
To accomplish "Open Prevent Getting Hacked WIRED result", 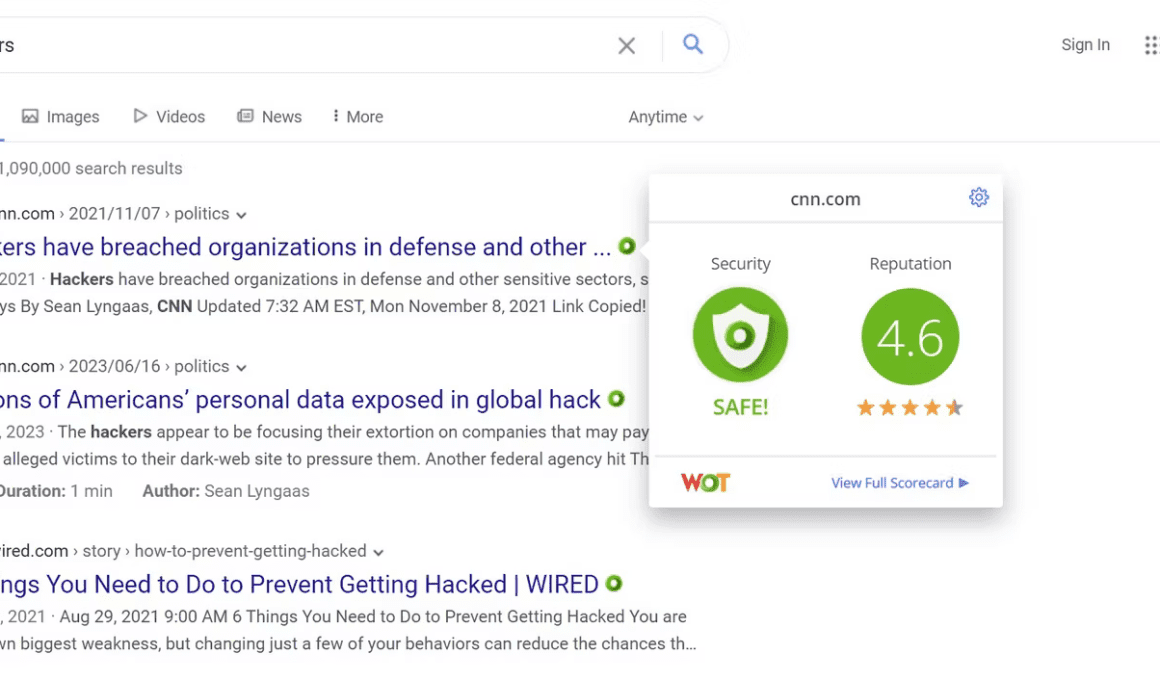I will tap(299, 585).
